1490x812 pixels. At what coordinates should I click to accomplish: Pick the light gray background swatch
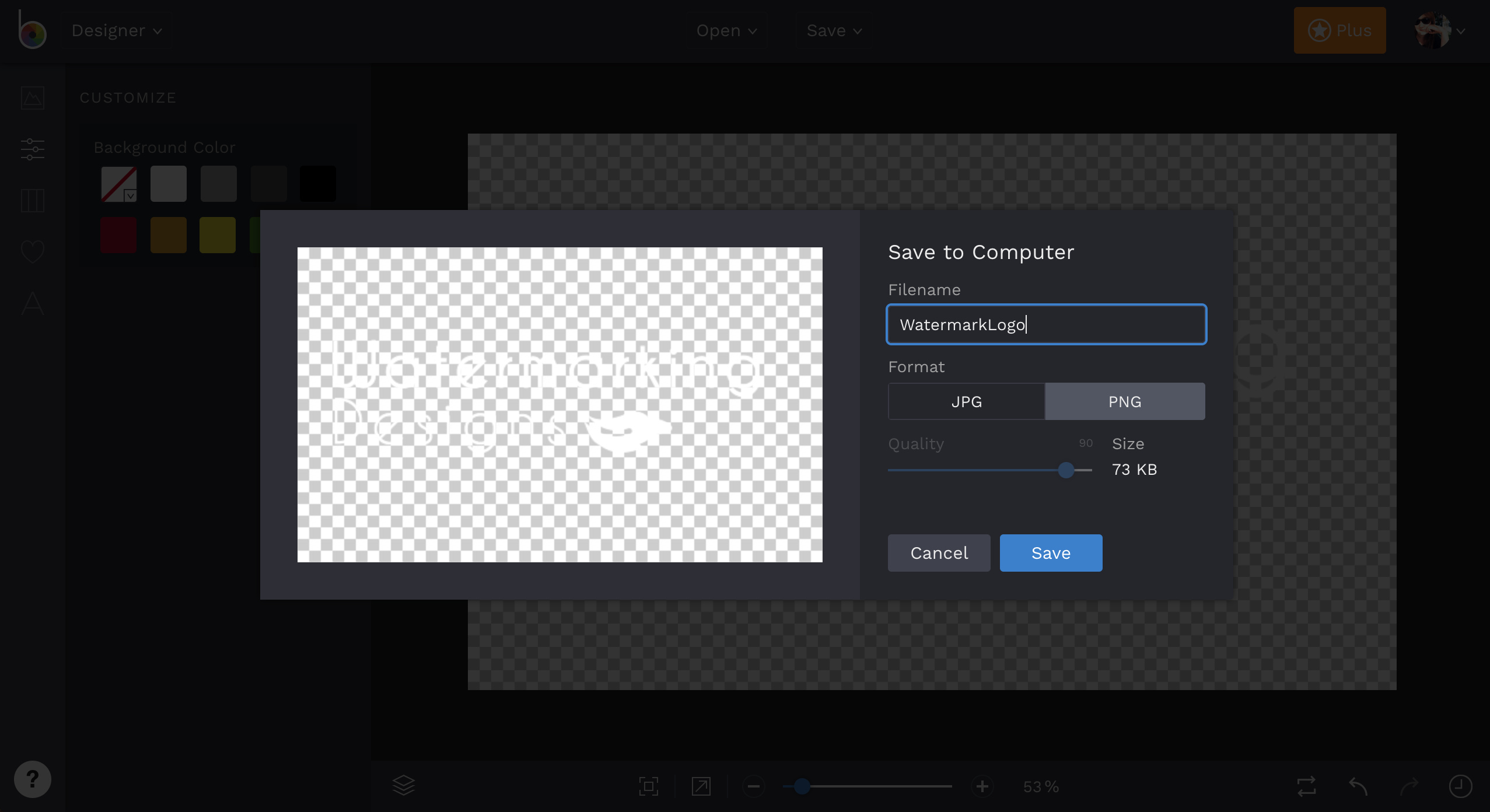pyautogui.click(x=169, y=184)
